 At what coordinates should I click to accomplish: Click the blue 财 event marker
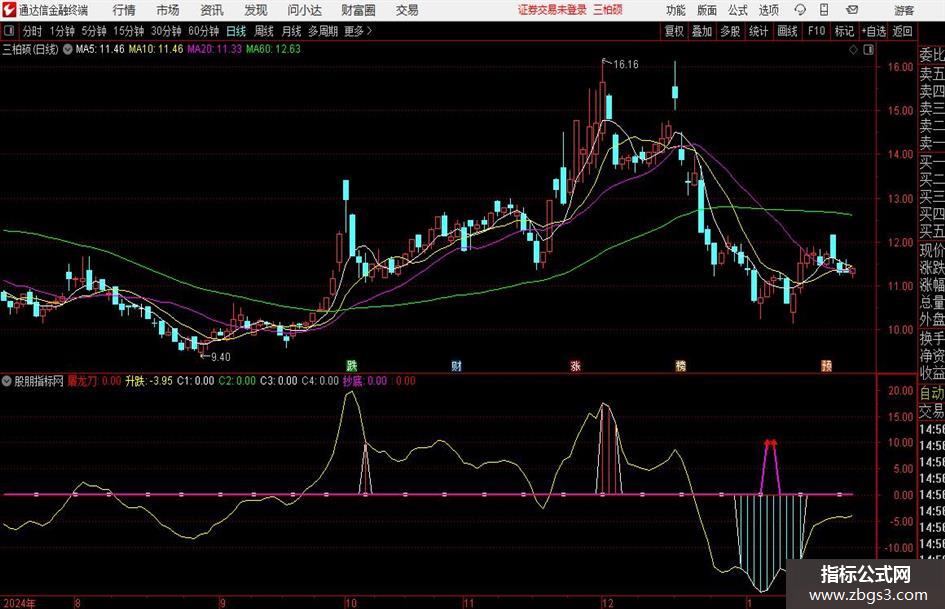[x=456, y=365]
